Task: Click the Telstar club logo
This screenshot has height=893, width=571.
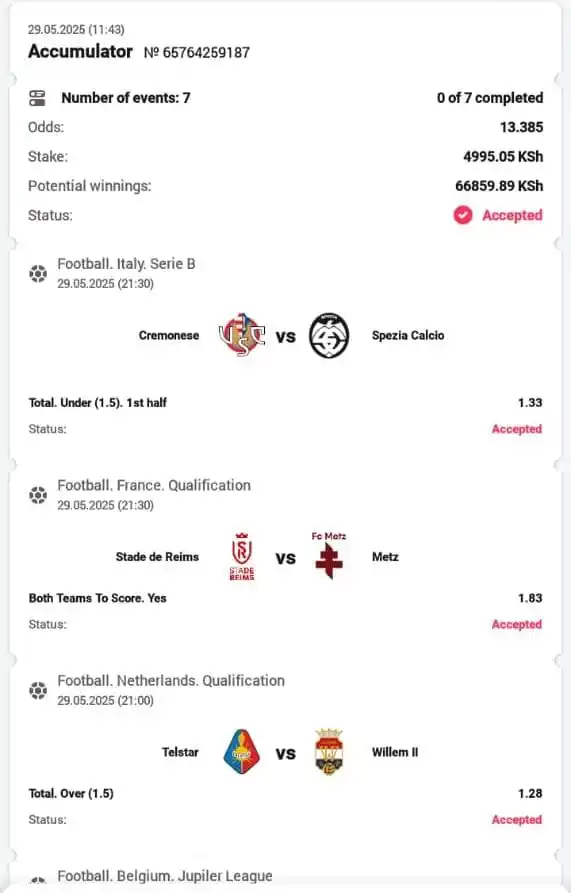Action: point(242,752)
